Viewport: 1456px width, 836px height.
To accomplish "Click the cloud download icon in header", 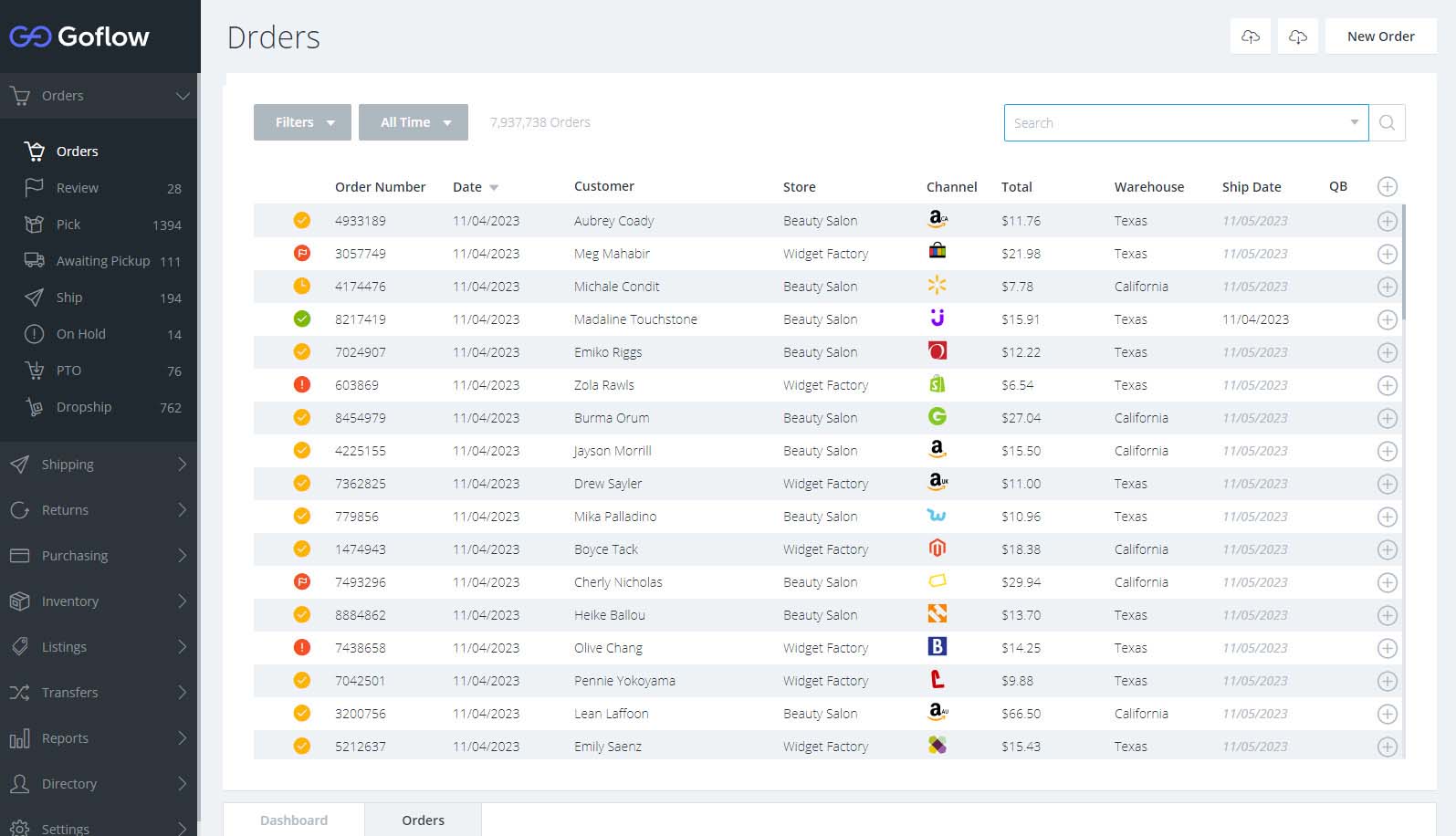I will point(1297,37).
